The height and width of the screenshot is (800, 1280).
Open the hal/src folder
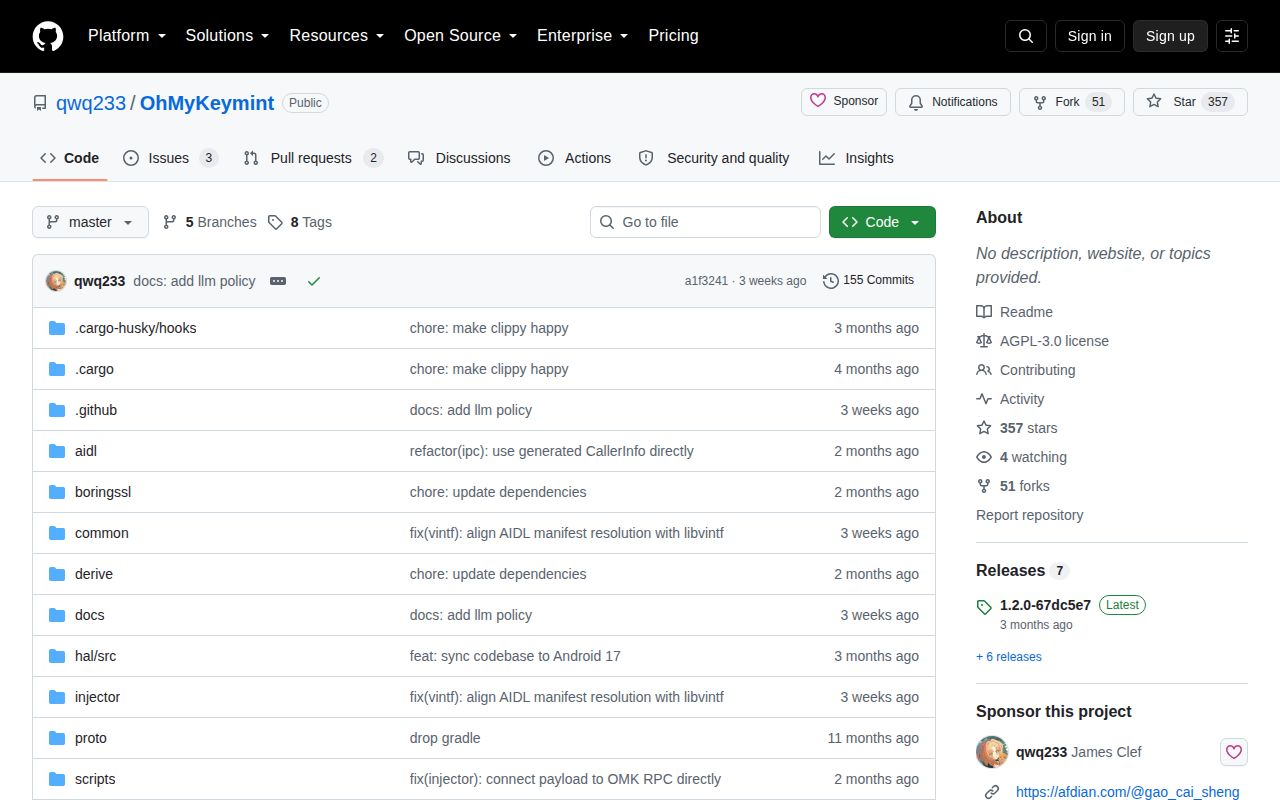[95, 656]
